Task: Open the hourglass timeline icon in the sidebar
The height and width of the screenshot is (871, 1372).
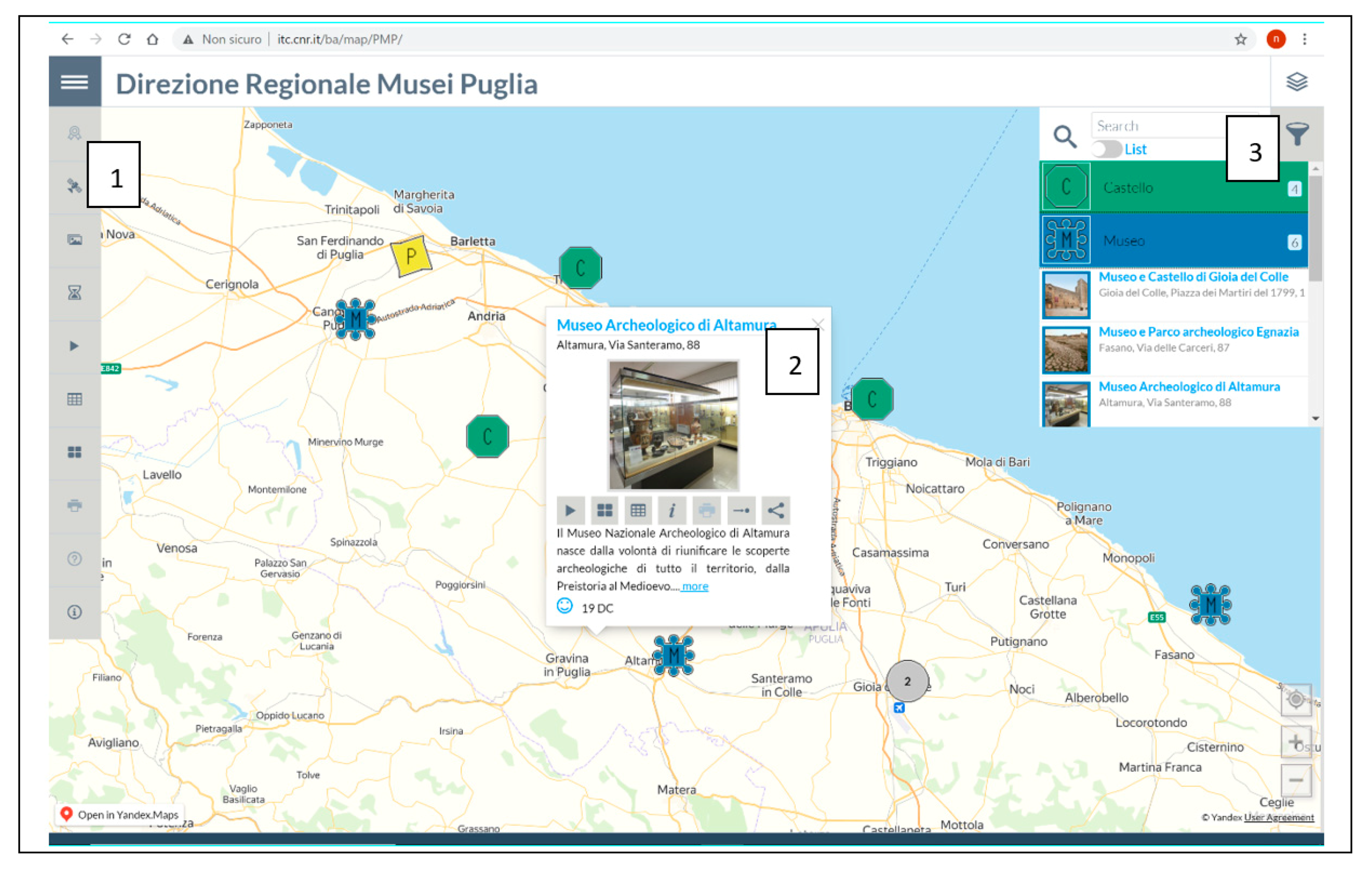Action: click(x=74, y=293)
